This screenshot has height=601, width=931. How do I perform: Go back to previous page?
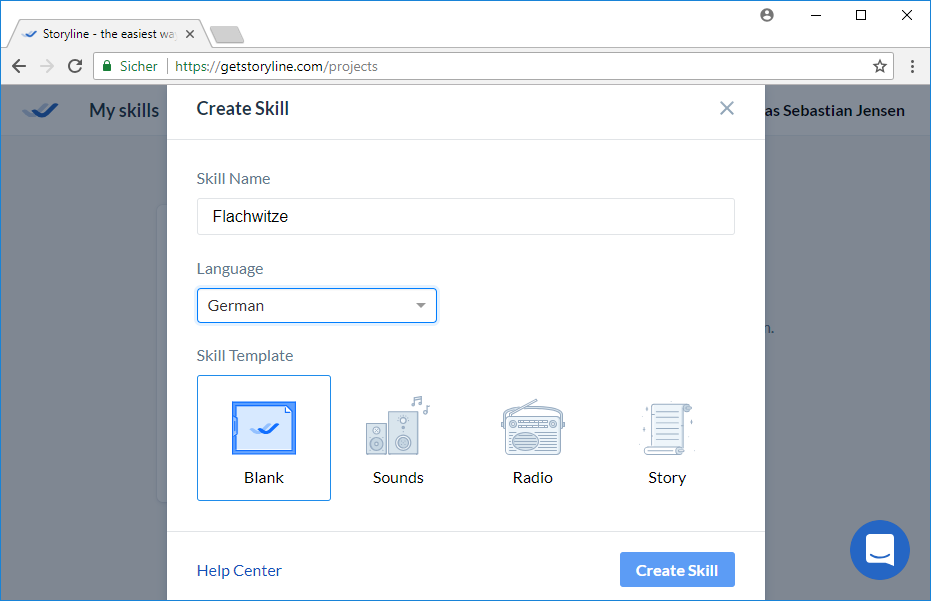(20, 67)
